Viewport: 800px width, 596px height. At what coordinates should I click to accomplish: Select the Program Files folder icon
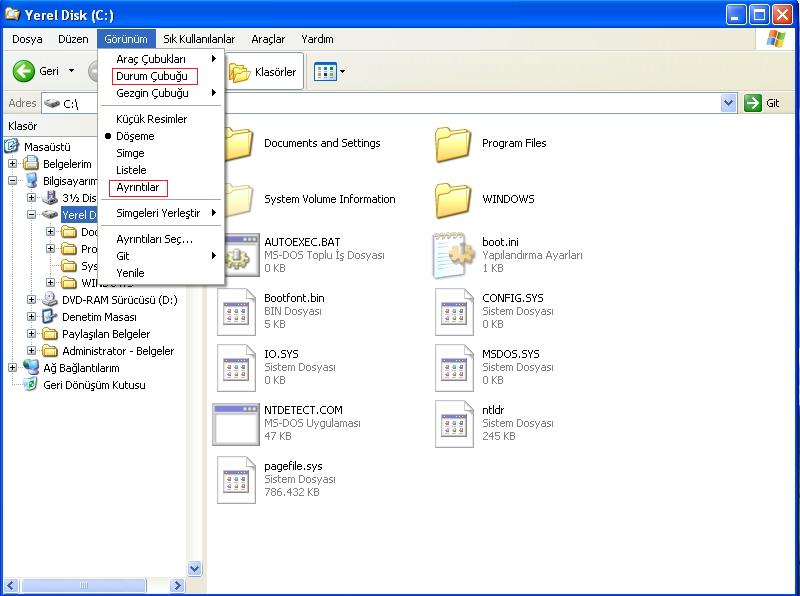[x=453, y=144]
